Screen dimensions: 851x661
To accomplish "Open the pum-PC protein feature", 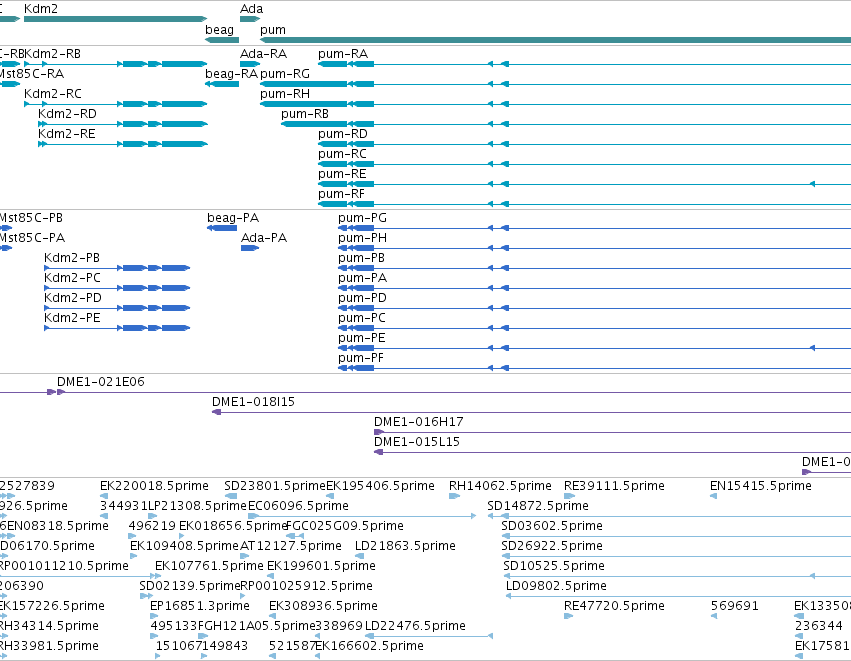I will pyautogui.click(x=362, y=319).
